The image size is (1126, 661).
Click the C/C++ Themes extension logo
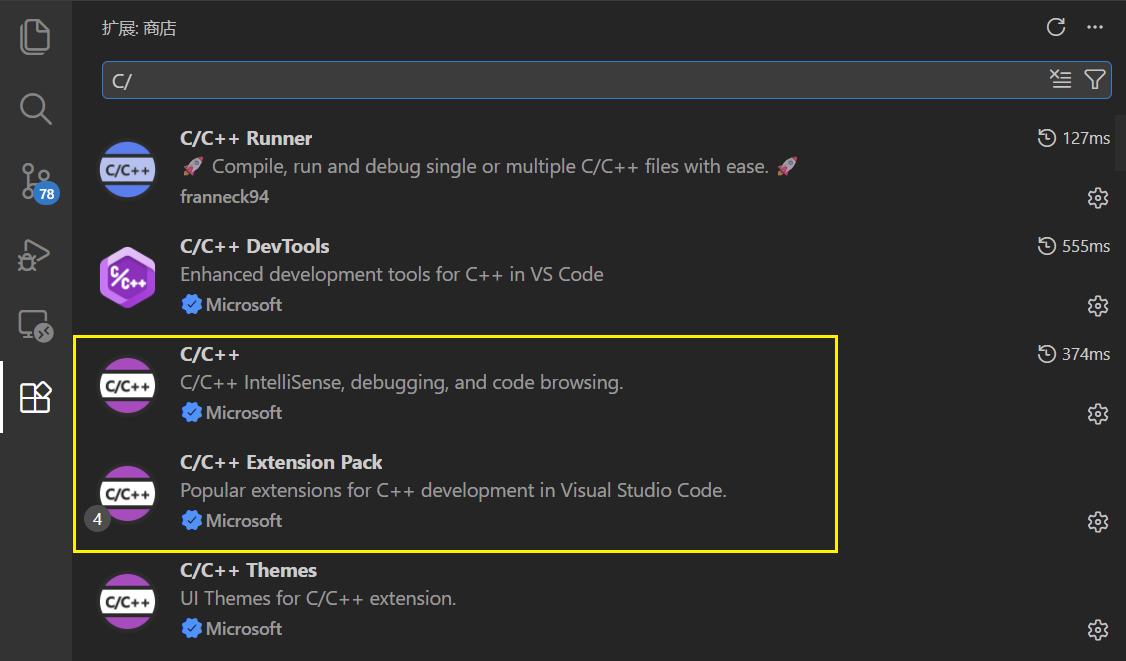127,601
